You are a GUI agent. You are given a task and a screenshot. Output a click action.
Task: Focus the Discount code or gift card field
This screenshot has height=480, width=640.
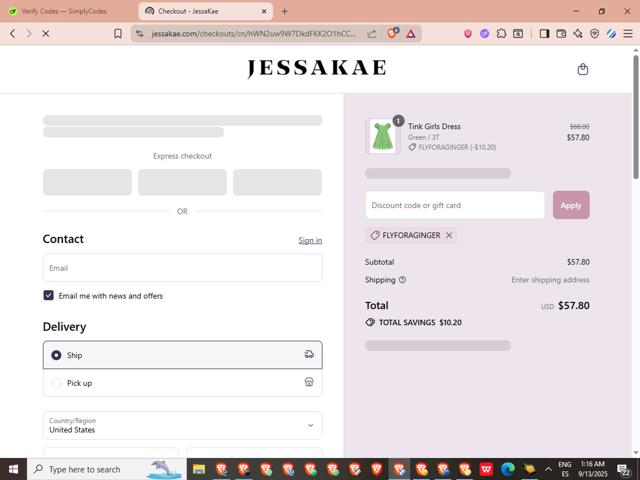(455, 205)
